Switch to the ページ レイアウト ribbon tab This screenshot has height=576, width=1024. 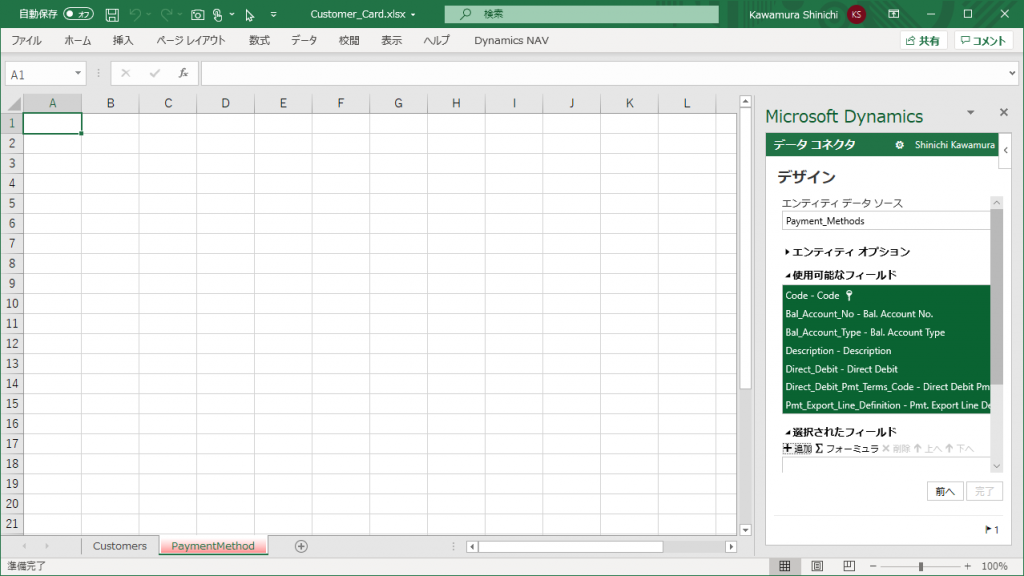point(191,40)
